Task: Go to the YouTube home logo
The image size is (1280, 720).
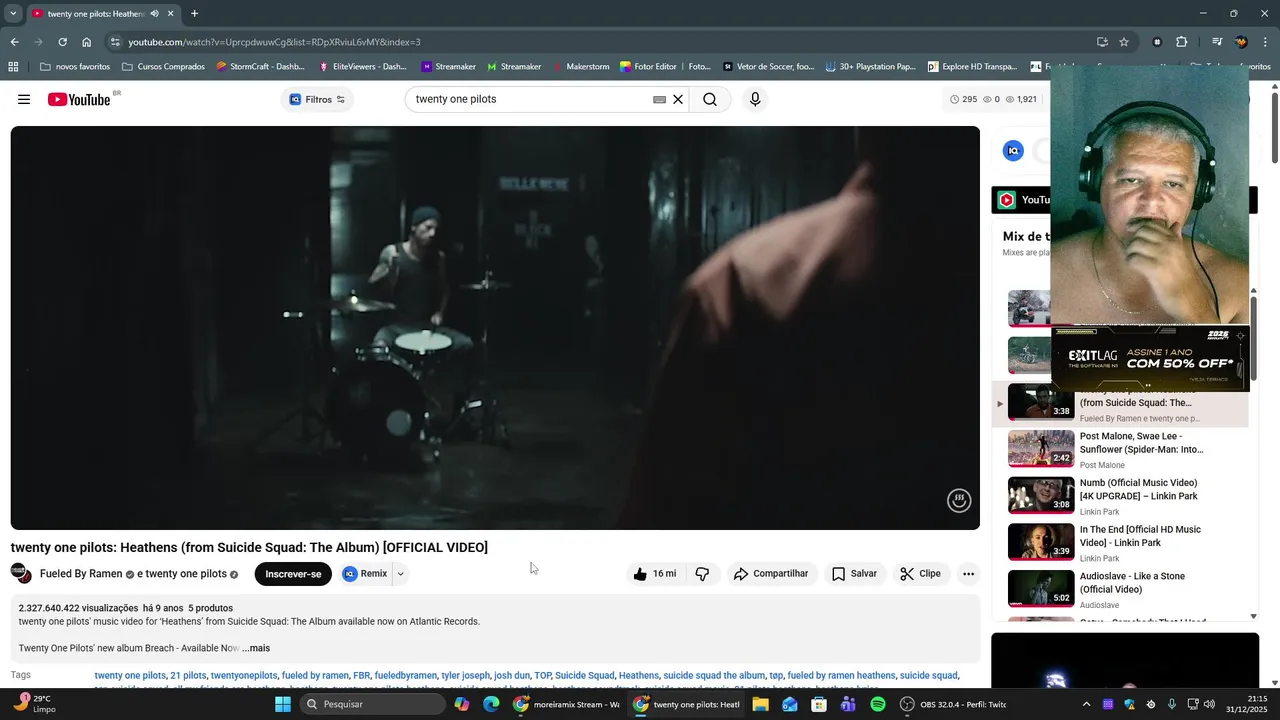Action: click(79, 99)
